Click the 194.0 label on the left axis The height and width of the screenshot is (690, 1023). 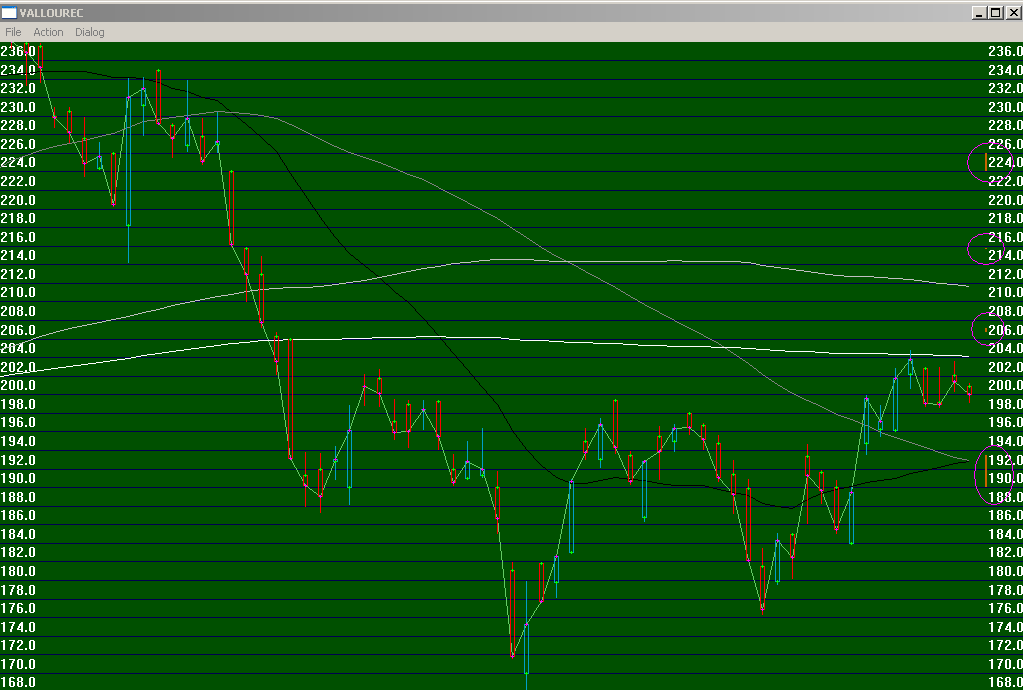[18, 441]
